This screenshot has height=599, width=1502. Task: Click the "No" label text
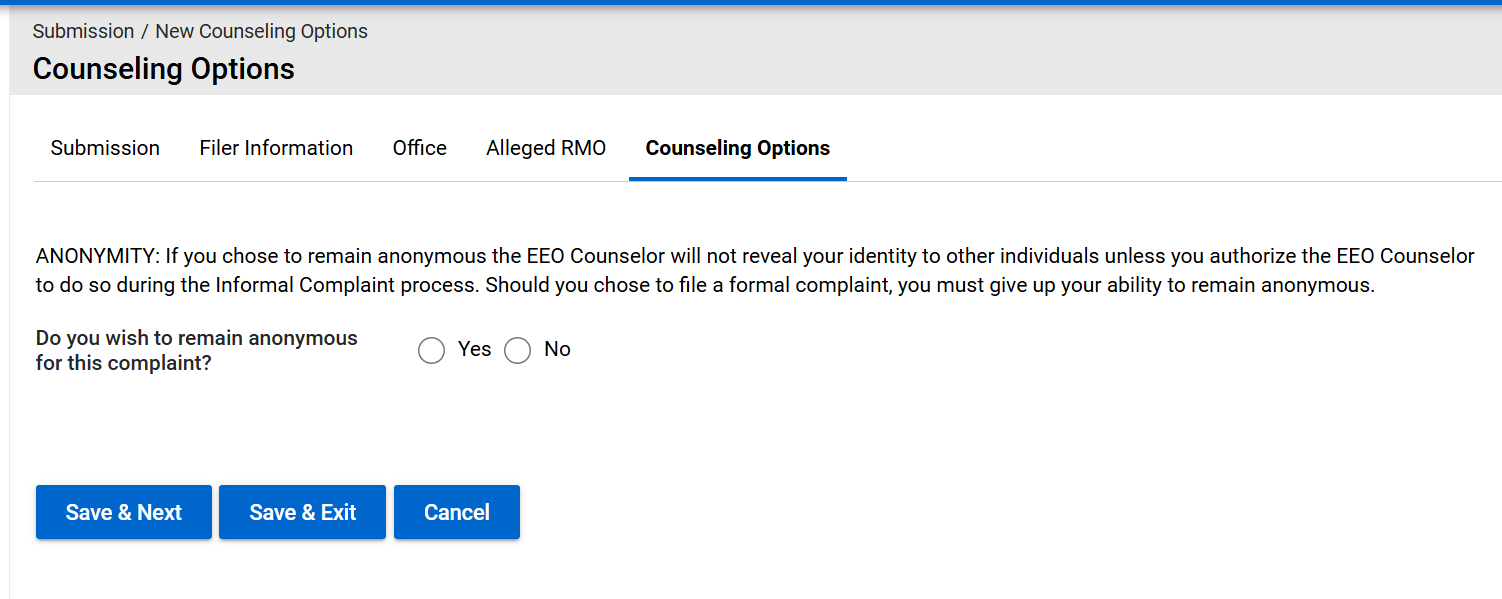click(557, 349)
